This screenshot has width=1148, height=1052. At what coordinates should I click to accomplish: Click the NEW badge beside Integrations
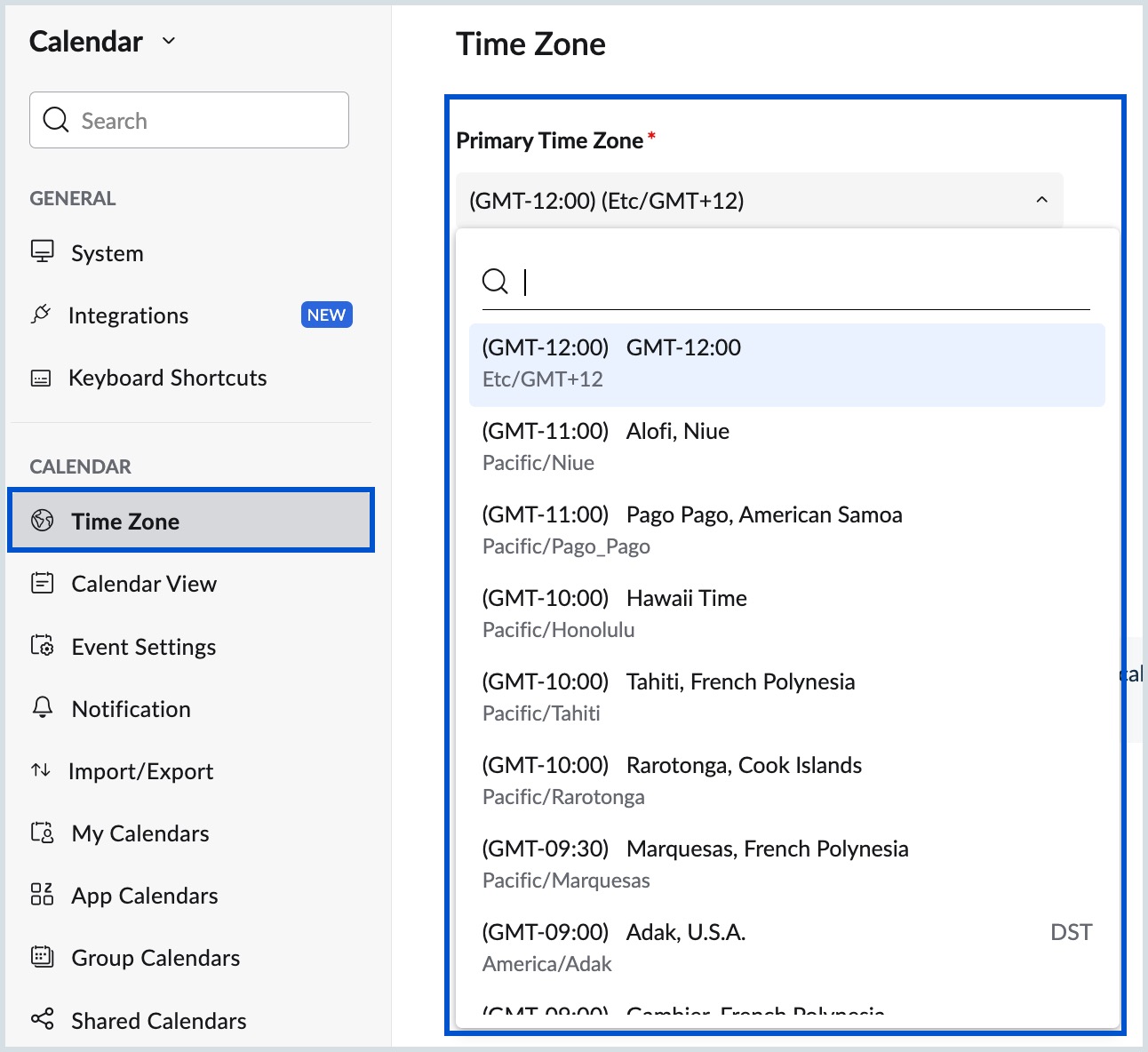click(x=326, y=315)
